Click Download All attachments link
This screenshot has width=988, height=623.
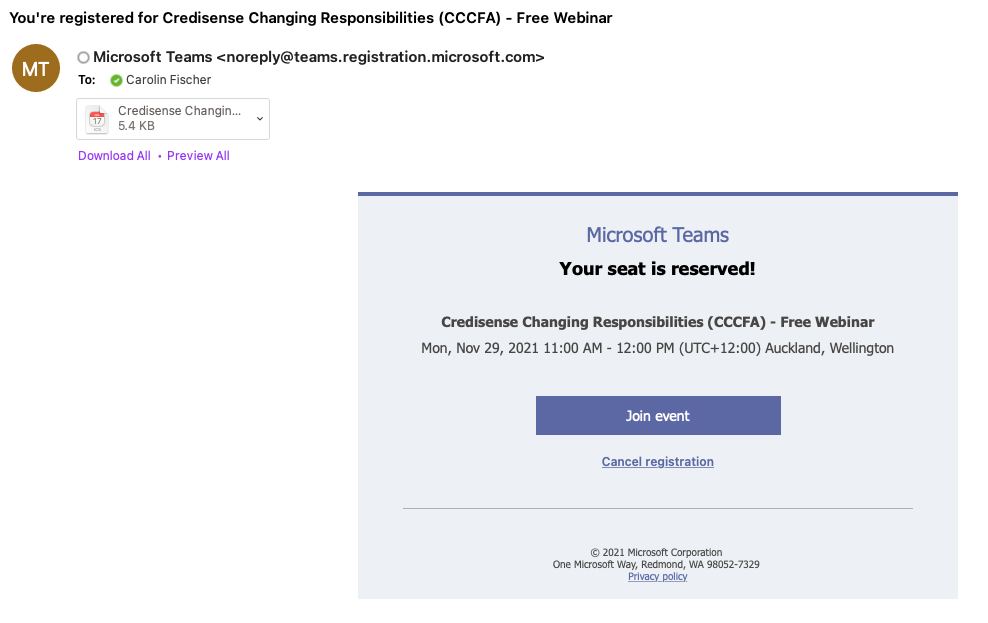tap(114, 156)
